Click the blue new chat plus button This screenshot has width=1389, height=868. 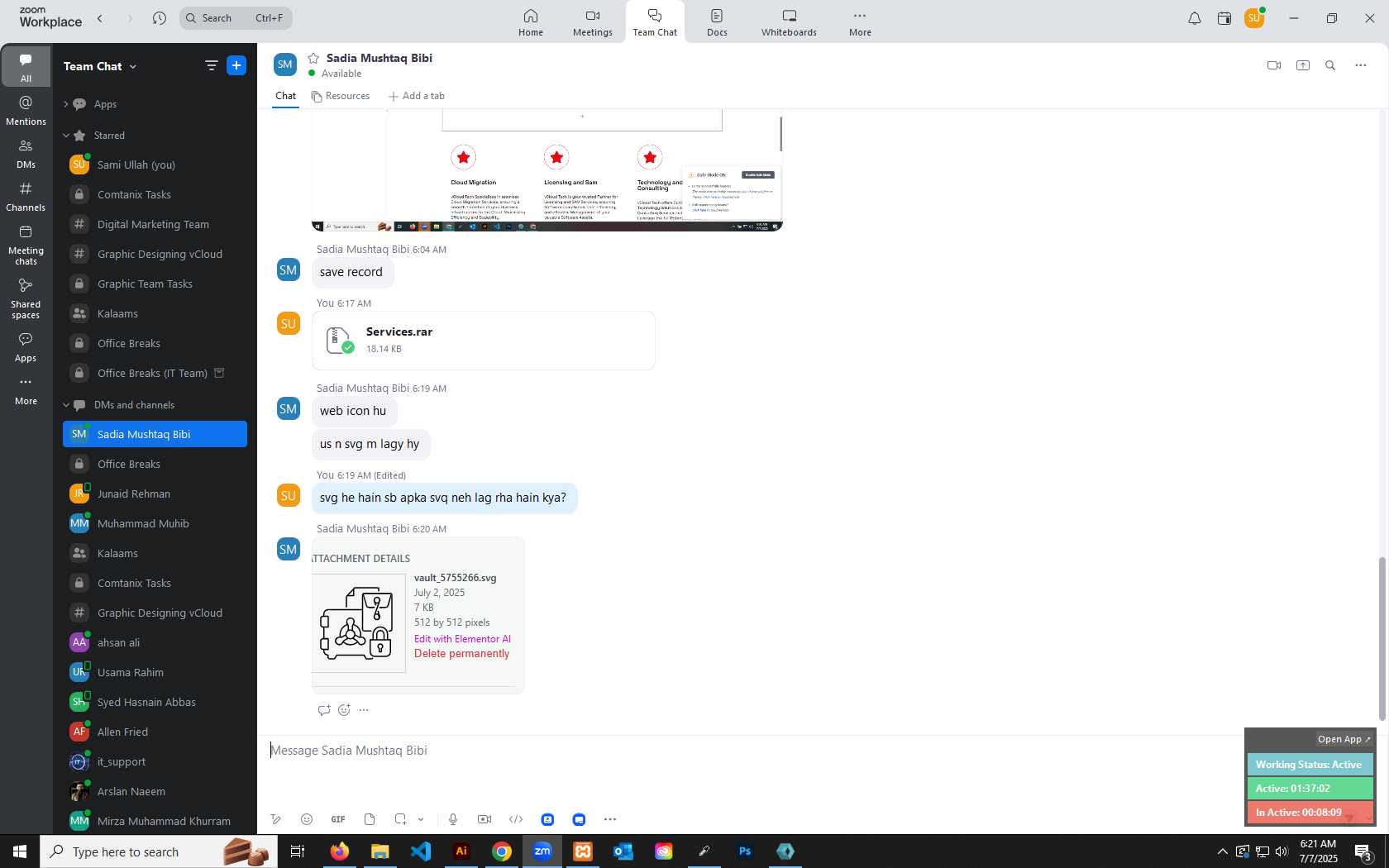tap(236, 65)
